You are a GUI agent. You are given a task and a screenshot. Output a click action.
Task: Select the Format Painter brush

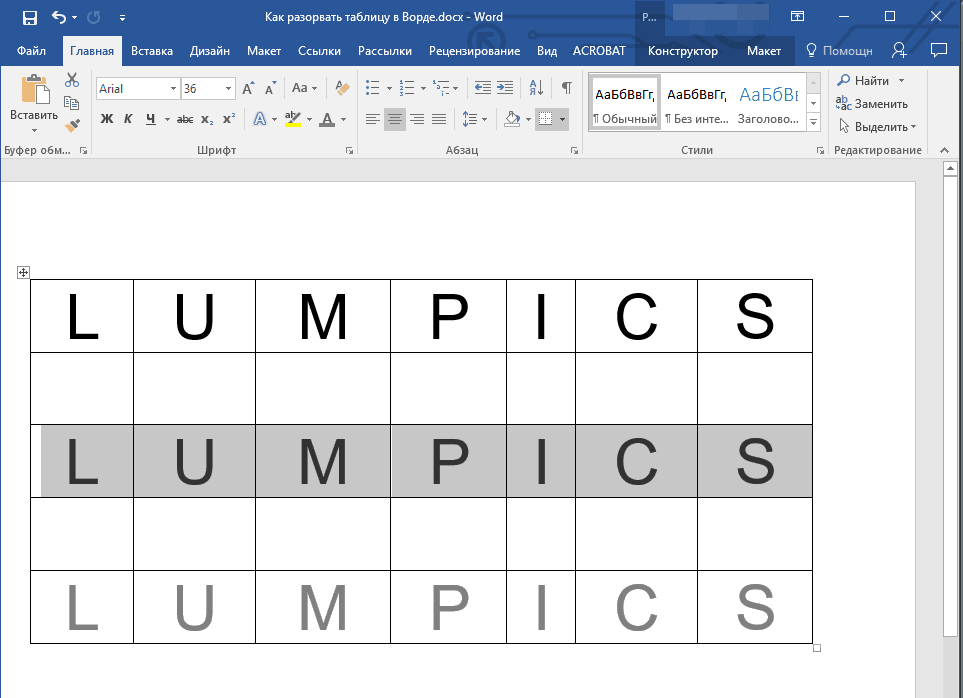[x=72, y=125]
